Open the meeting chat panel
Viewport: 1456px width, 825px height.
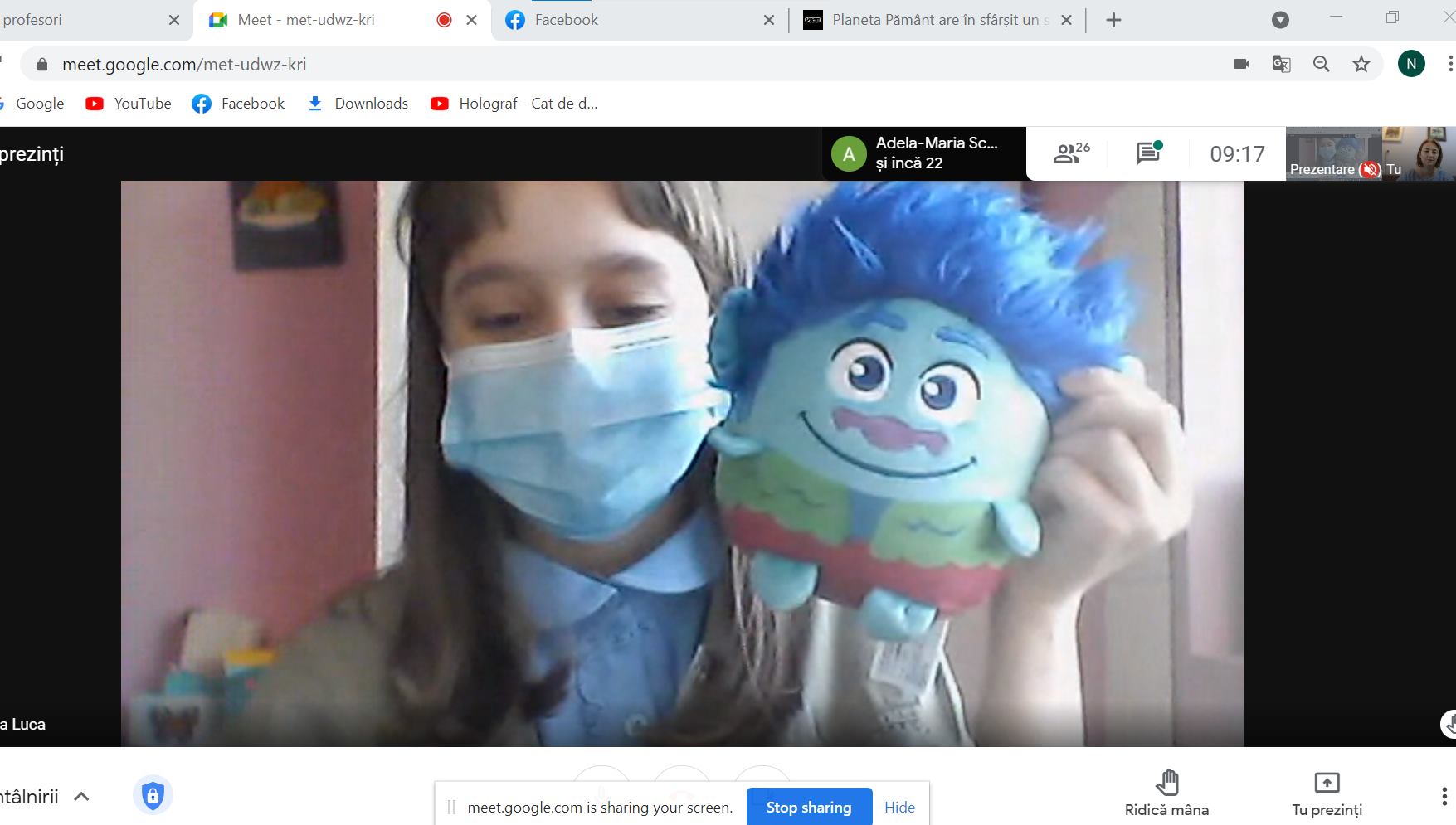pyautogui.click(x=1148, y=153)
